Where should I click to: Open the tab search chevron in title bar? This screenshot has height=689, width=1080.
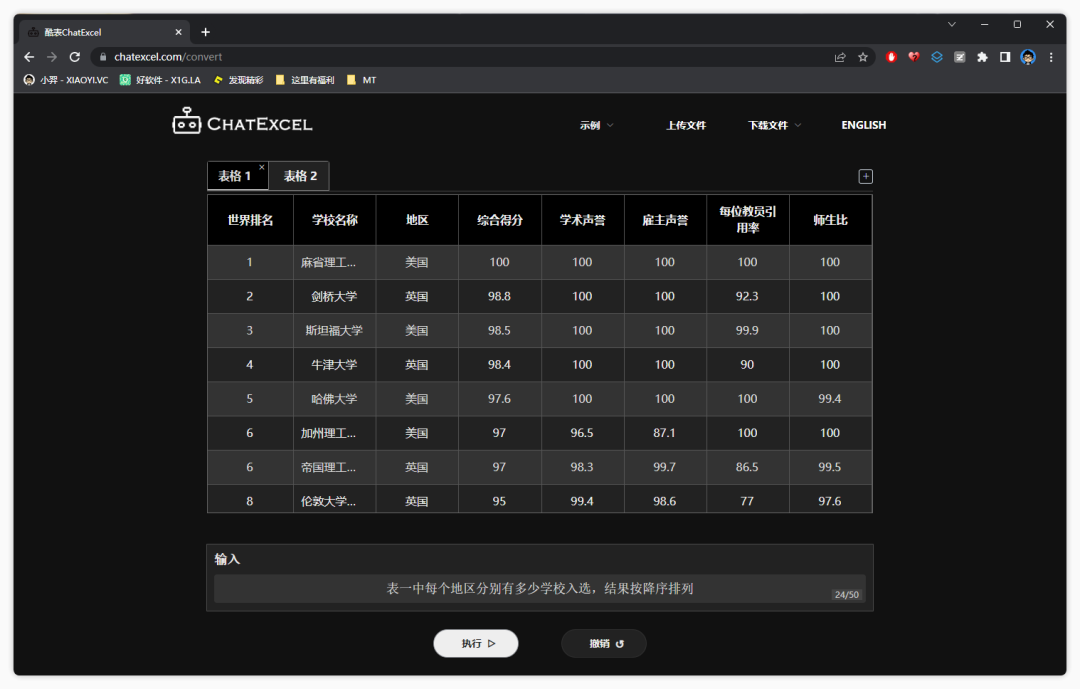(952, 24)
